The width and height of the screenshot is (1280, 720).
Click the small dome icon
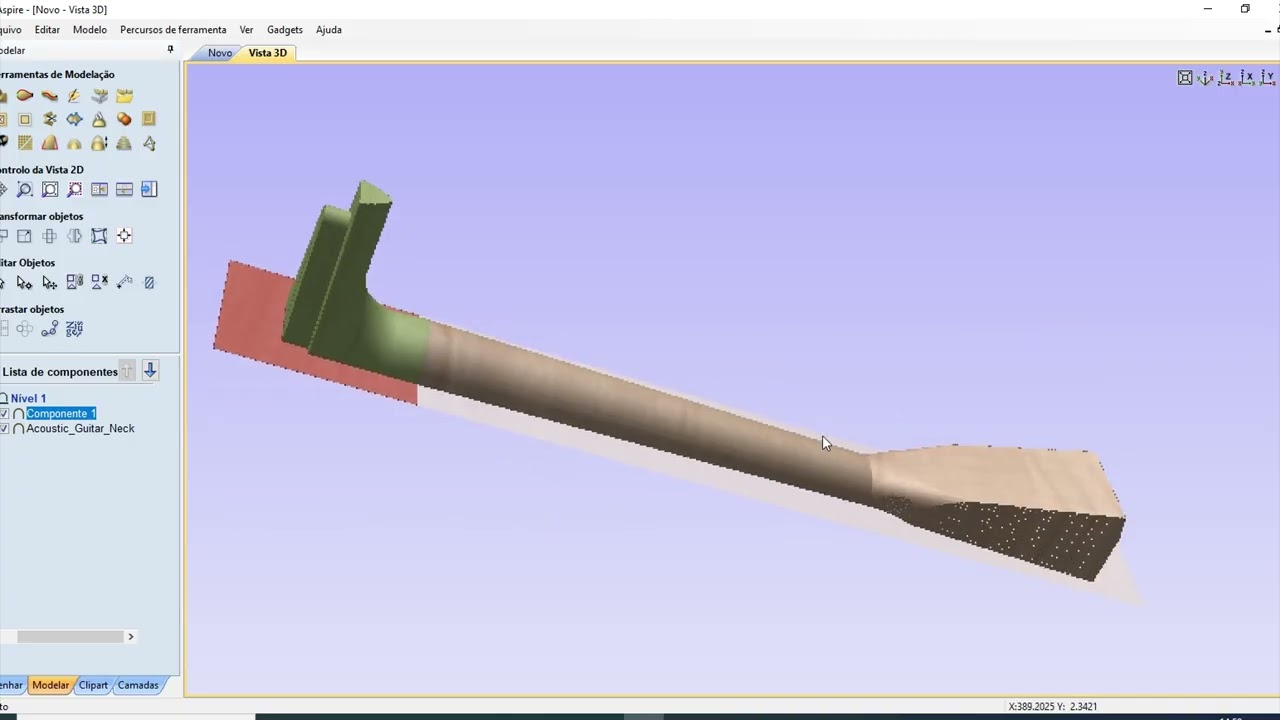click(x=74, y=143)
